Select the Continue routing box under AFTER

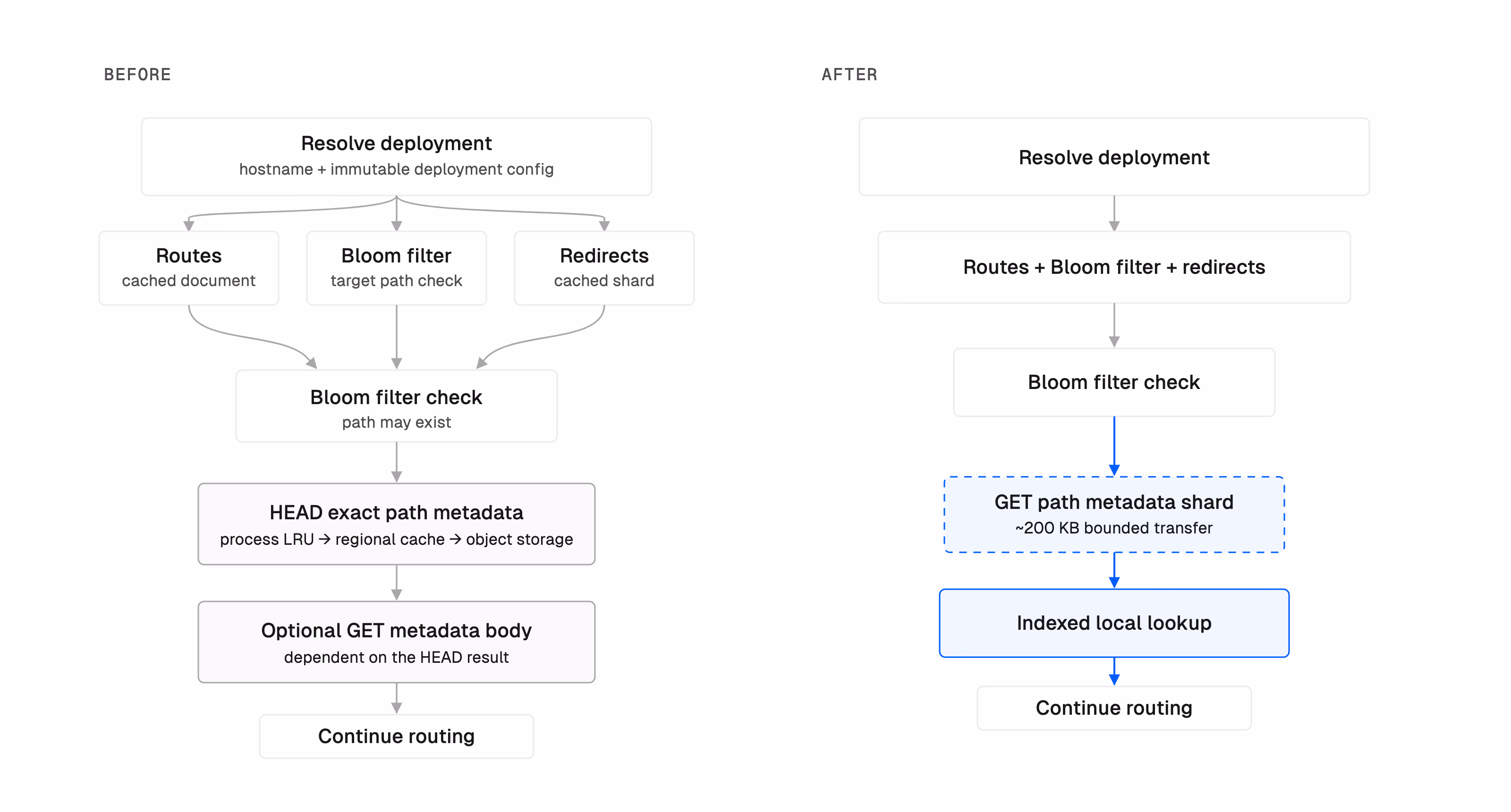[x=1114, y=708]
